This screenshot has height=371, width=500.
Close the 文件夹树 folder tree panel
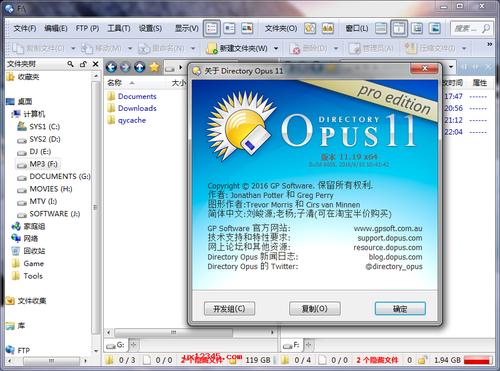(96, 64)
